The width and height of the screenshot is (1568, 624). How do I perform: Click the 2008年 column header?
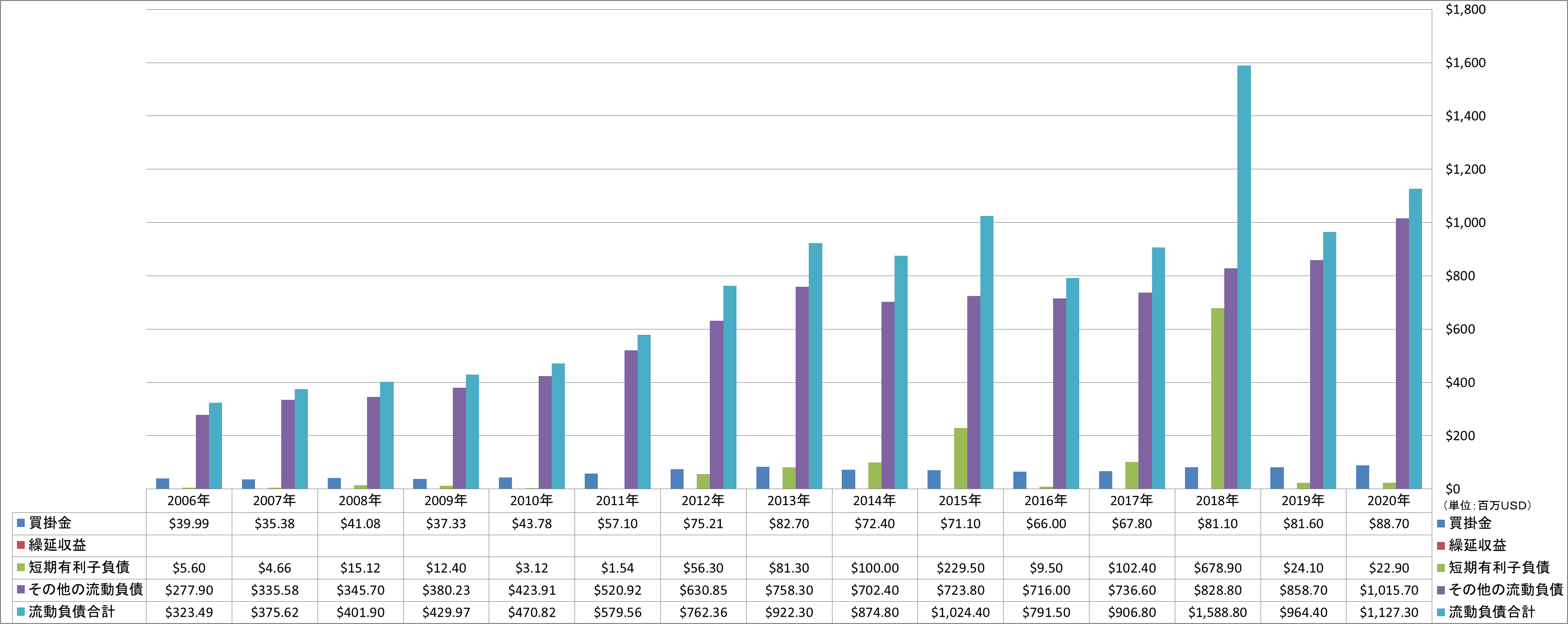point(360,500)
